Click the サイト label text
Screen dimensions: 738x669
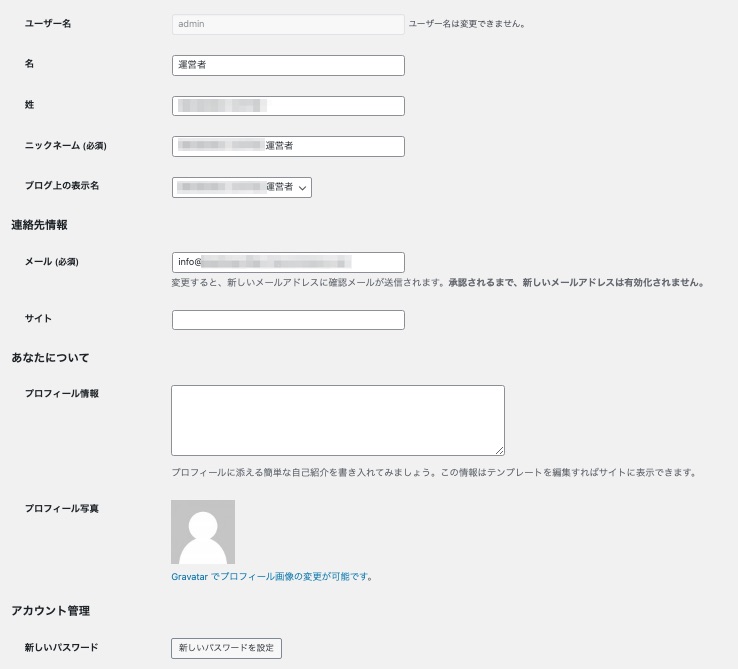pos(38,318)
